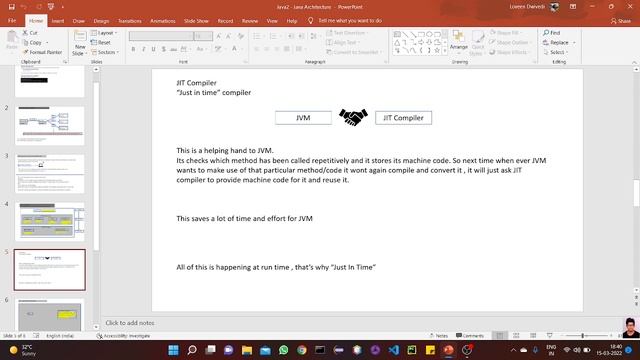Open the Layout dropdown

point(104,33)
